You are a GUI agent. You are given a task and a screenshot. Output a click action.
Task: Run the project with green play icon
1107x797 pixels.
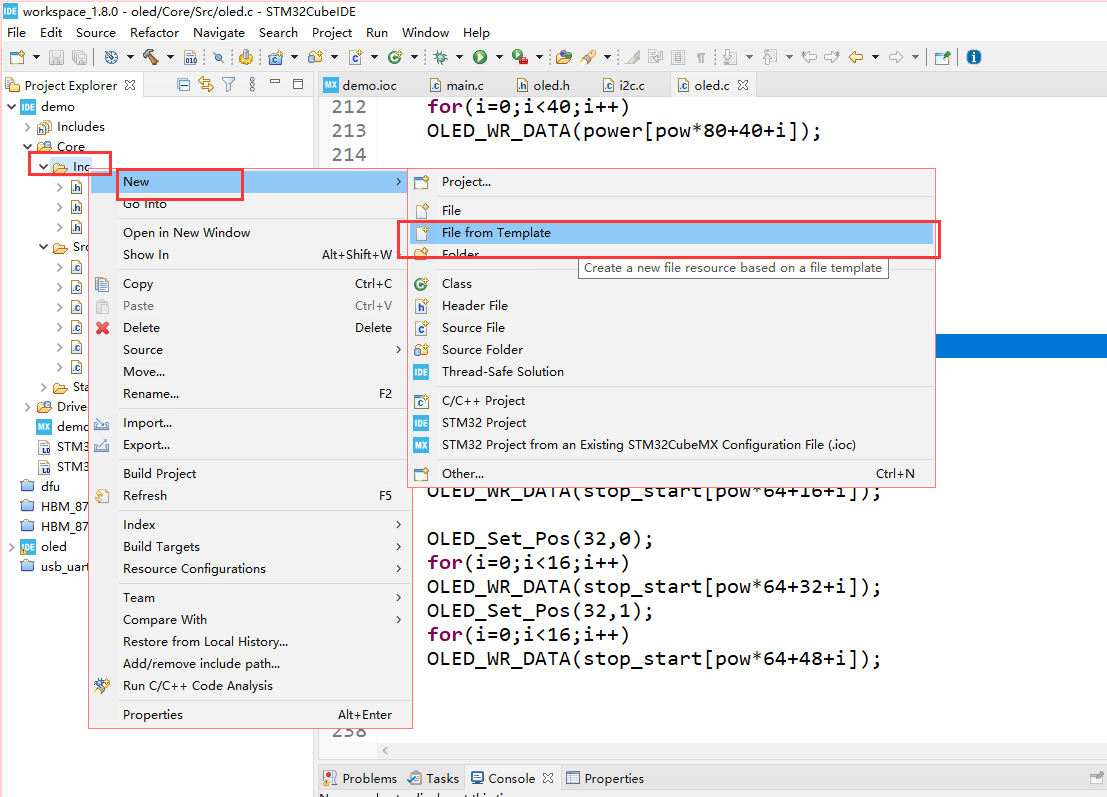tap(480, 57)
